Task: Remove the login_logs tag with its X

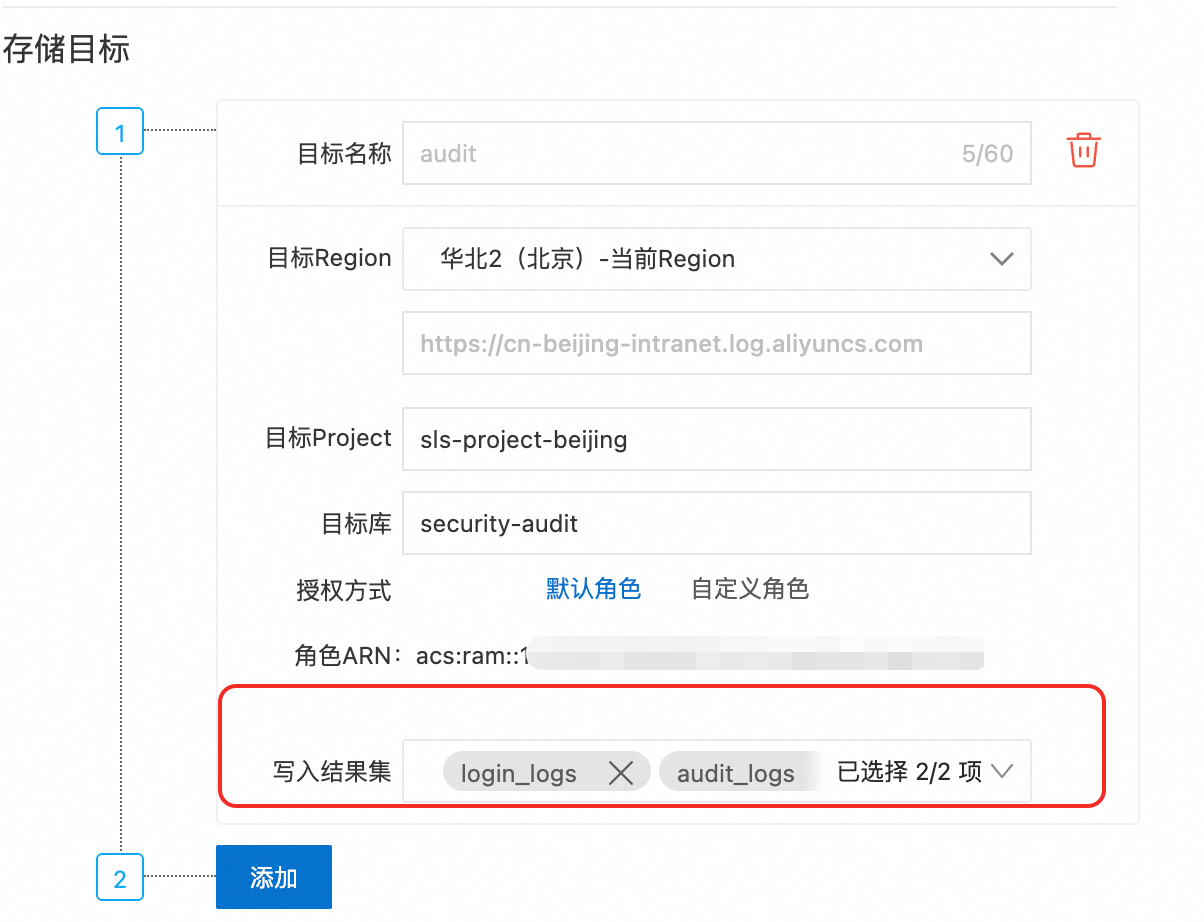Action: (621, 773)
